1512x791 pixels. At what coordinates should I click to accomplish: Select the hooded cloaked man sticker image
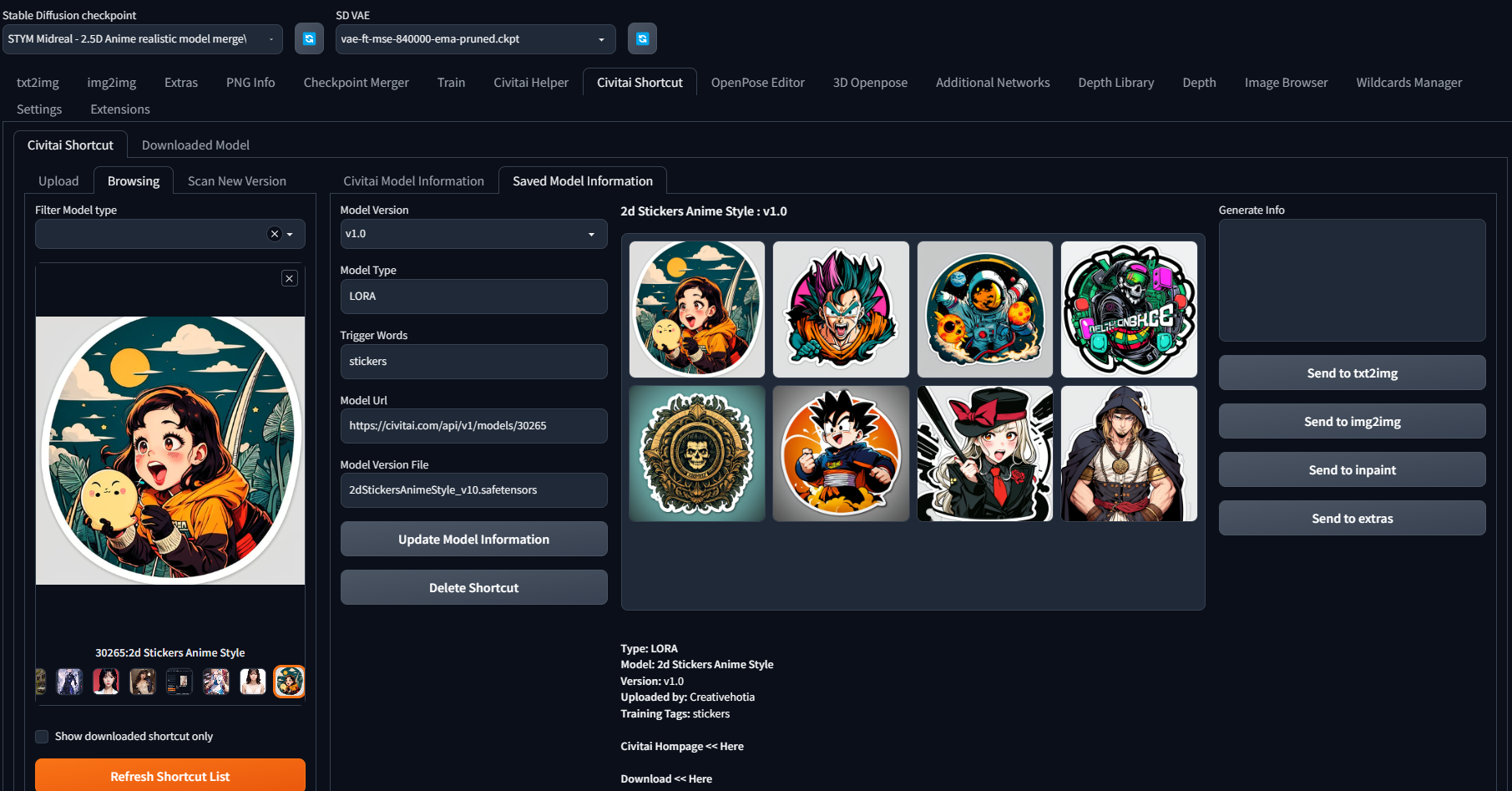point(1129,454)
